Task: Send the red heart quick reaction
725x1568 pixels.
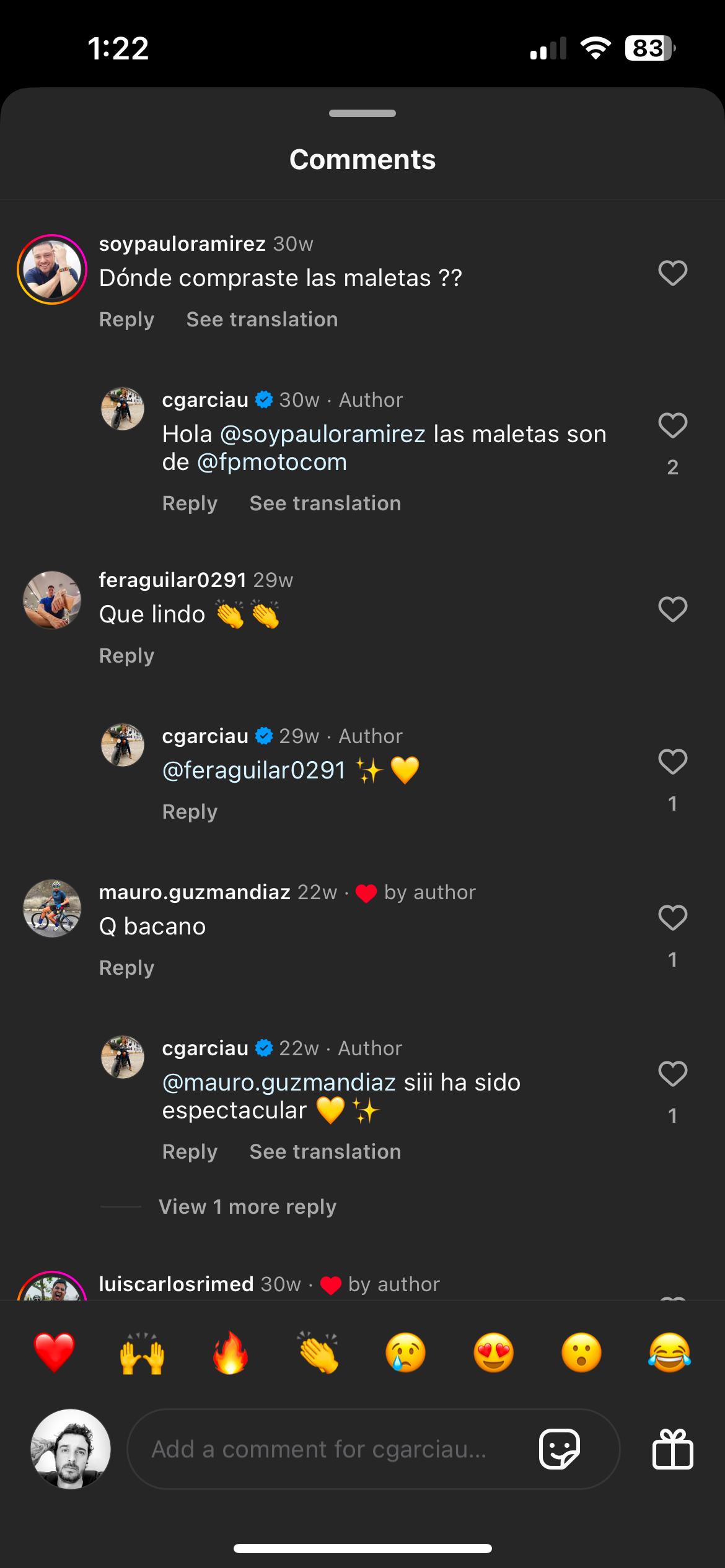Action: (55, 1352)
